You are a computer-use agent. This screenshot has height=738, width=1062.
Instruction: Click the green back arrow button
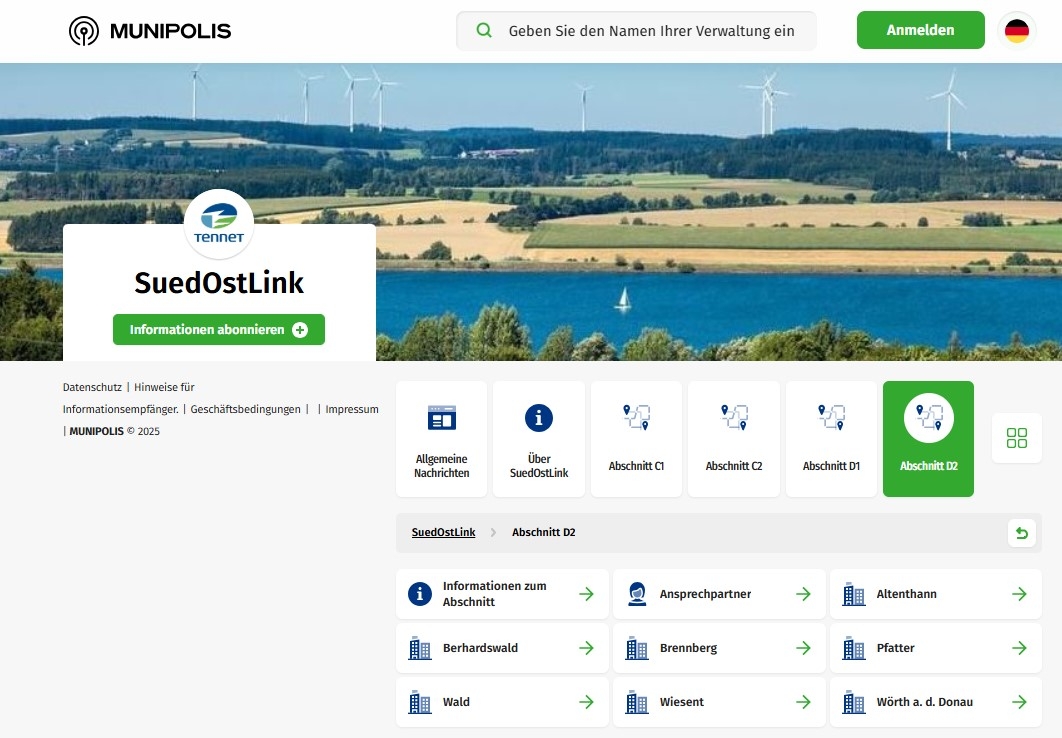tap(1022, 533)
